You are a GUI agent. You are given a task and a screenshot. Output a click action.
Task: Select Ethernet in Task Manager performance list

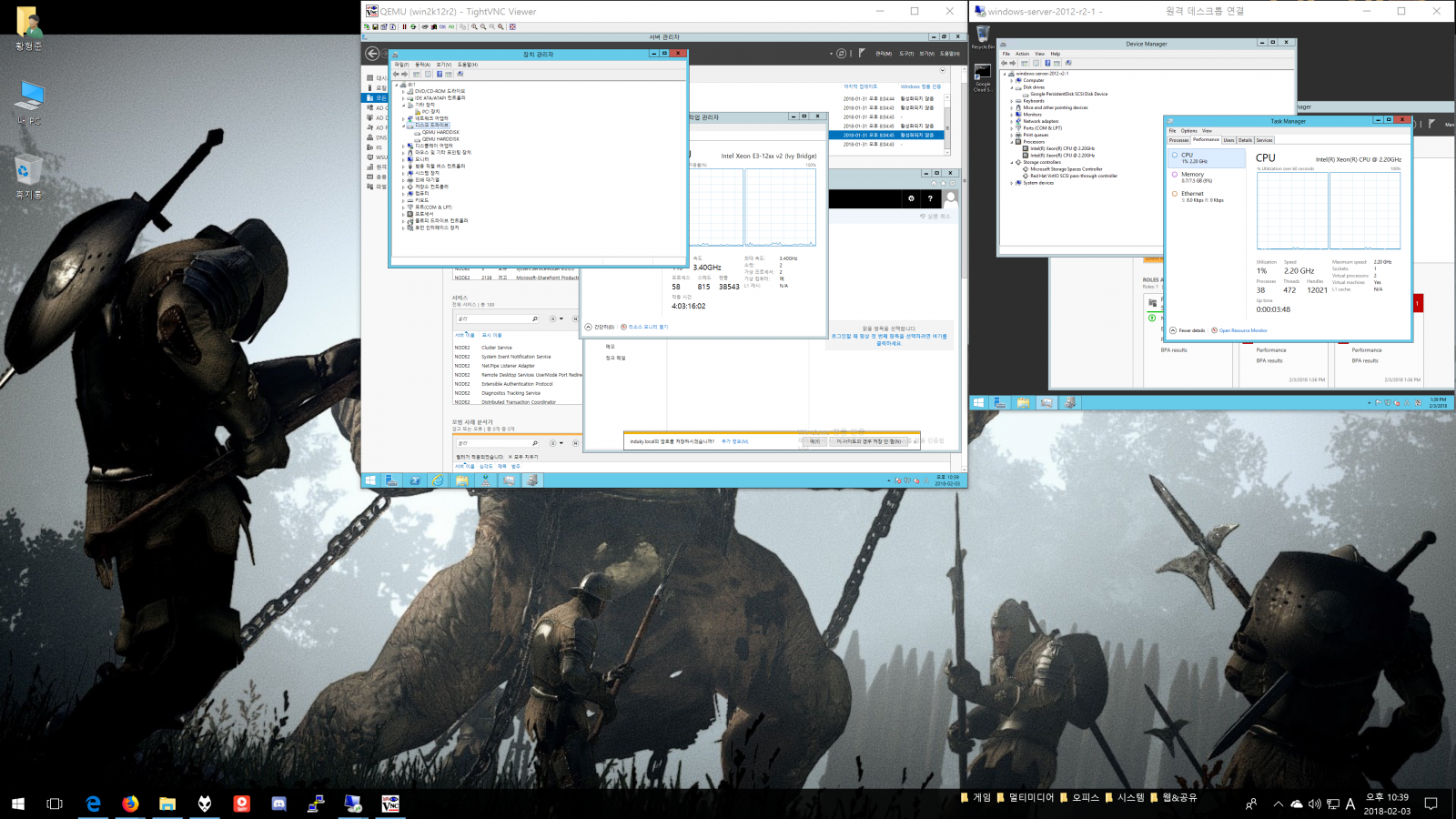[x=1192, y=194]
